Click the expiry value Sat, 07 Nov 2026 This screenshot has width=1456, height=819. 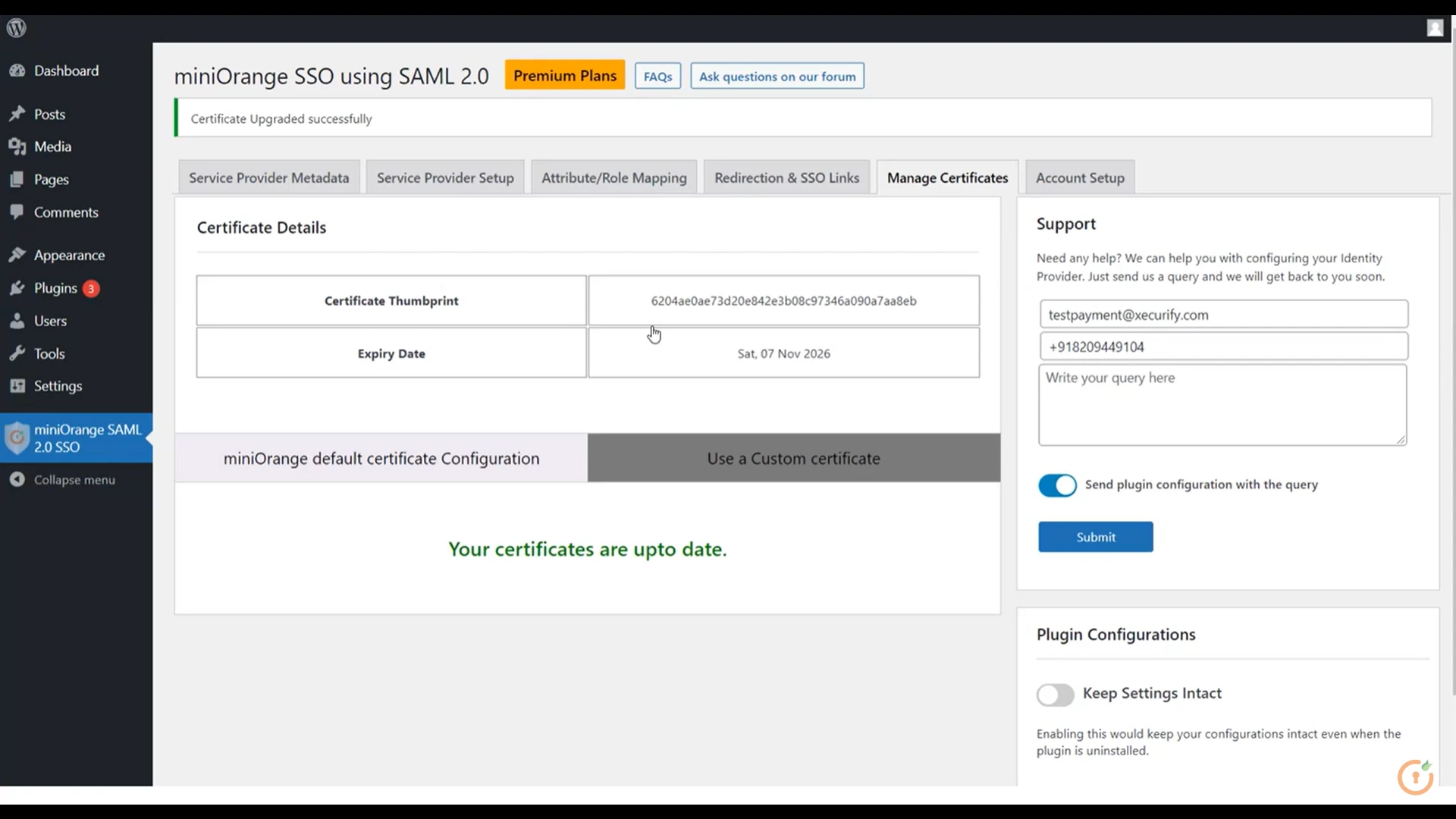tap(783, 353)
